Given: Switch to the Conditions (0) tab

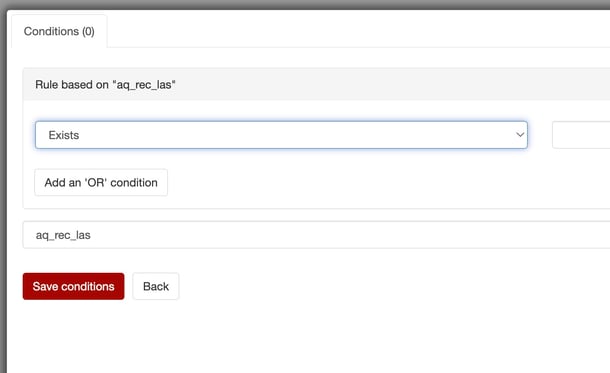Looking at the screenshot, I should point(59,32).
